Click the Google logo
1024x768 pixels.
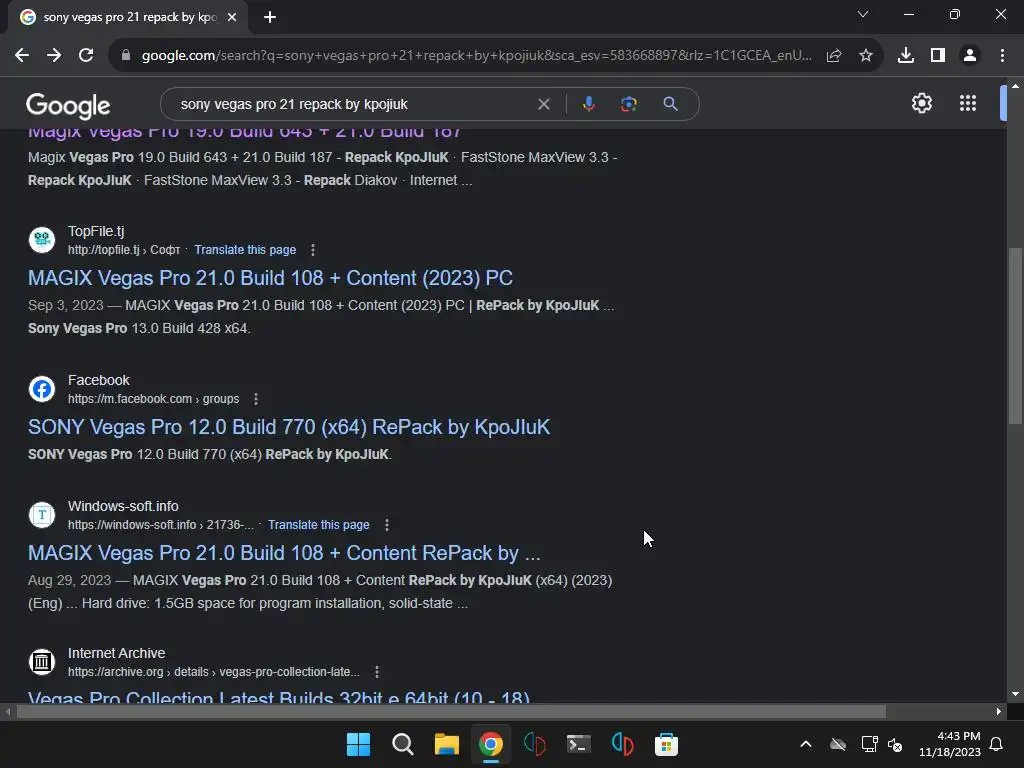click(68, 105)
